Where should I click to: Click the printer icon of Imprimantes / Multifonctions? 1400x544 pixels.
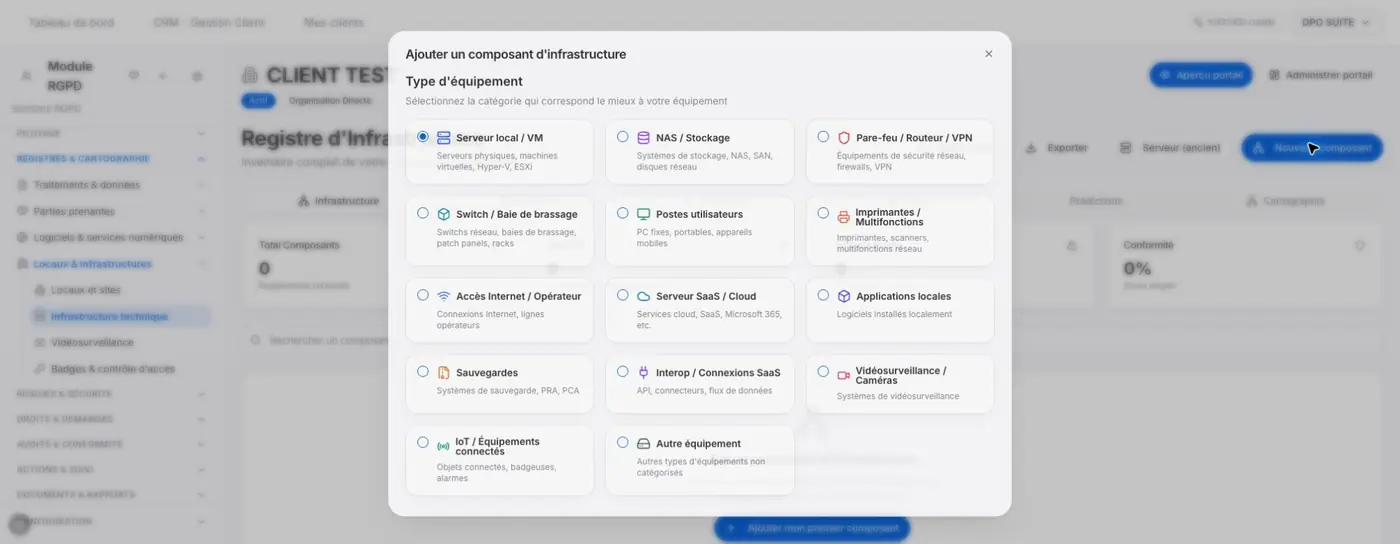(844, 217)
